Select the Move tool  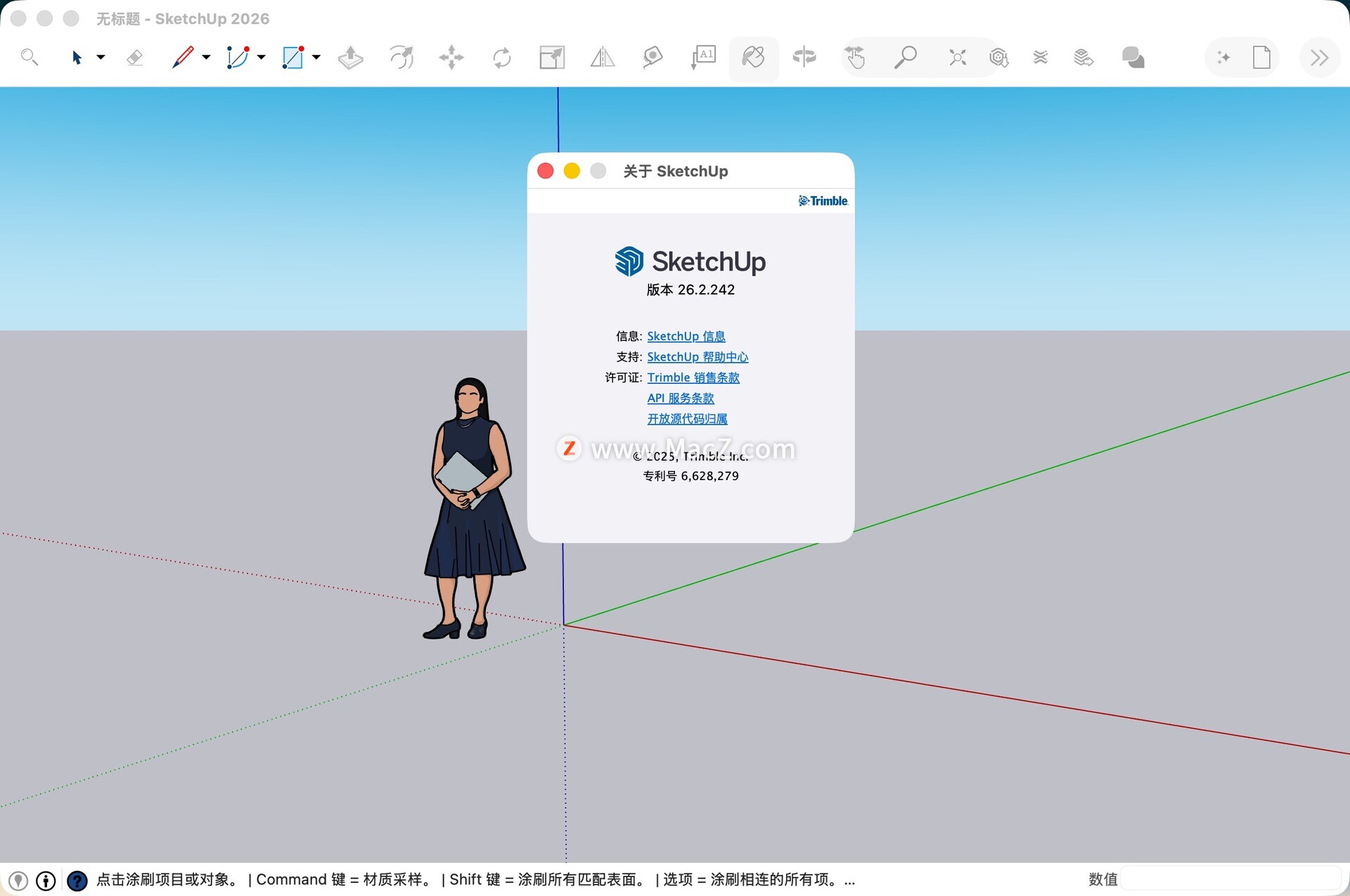click(x=451, y=57)
